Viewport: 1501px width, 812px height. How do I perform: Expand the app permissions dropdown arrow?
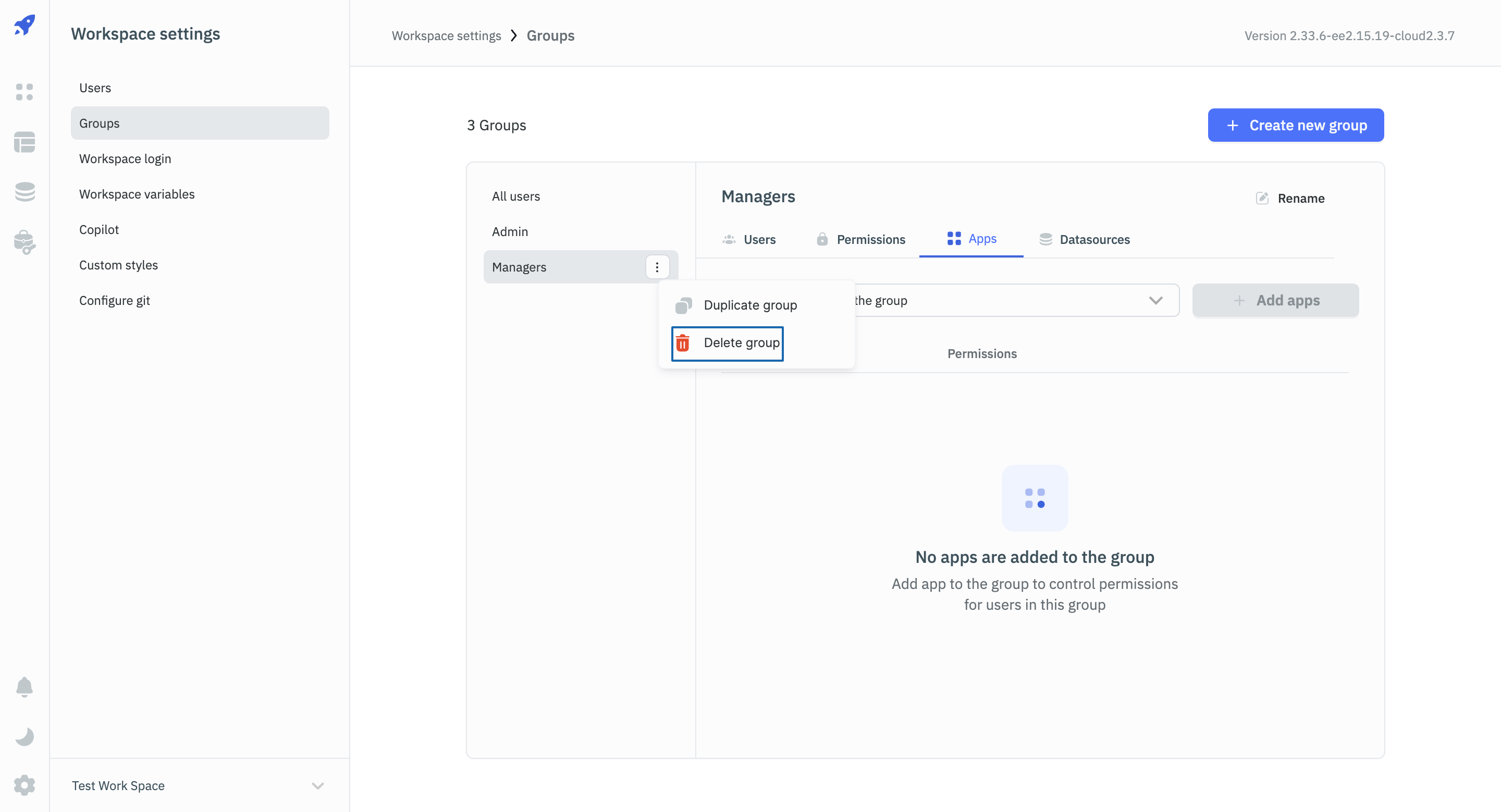click(1154, 299)
